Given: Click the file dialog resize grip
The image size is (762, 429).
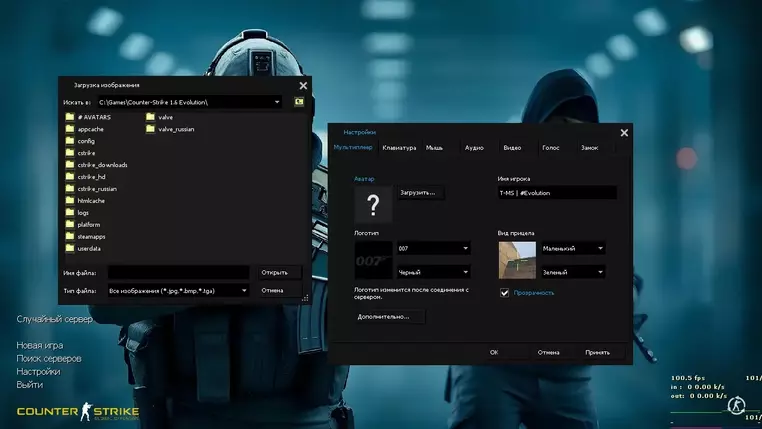Looking at the screenshot, I should (305, 298).
